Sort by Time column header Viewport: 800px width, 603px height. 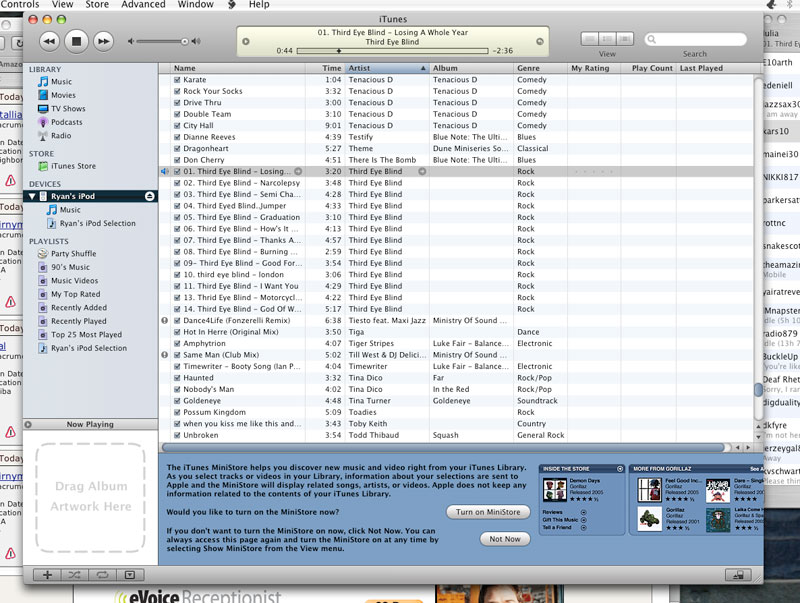point(324,68)
